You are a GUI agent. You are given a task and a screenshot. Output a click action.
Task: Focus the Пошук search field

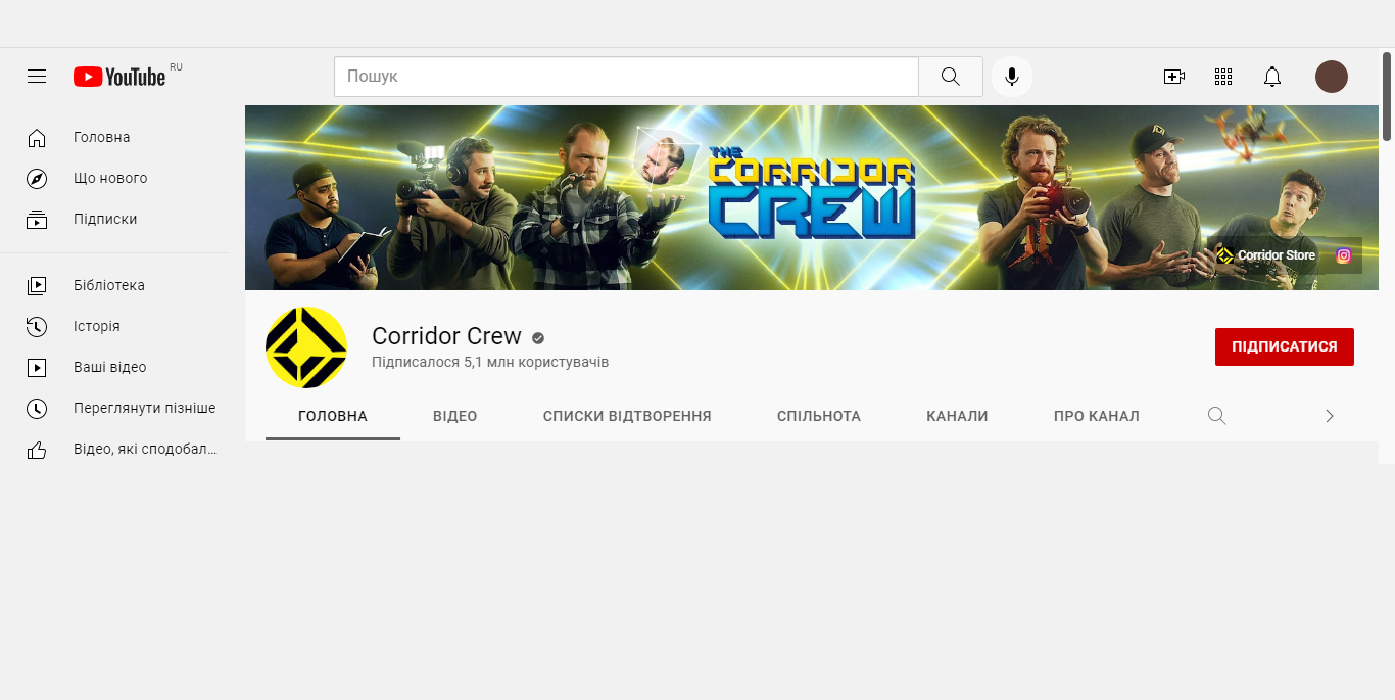coord(626,76)
